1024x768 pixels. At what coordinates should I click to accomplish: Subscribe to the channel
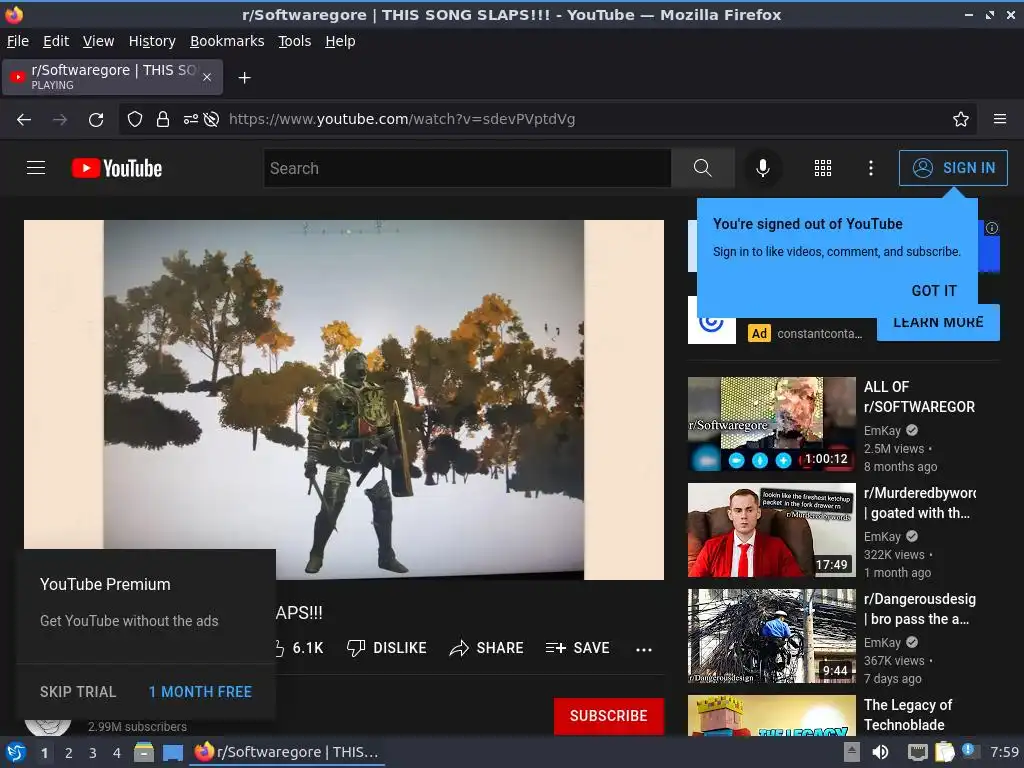[609, 716]
